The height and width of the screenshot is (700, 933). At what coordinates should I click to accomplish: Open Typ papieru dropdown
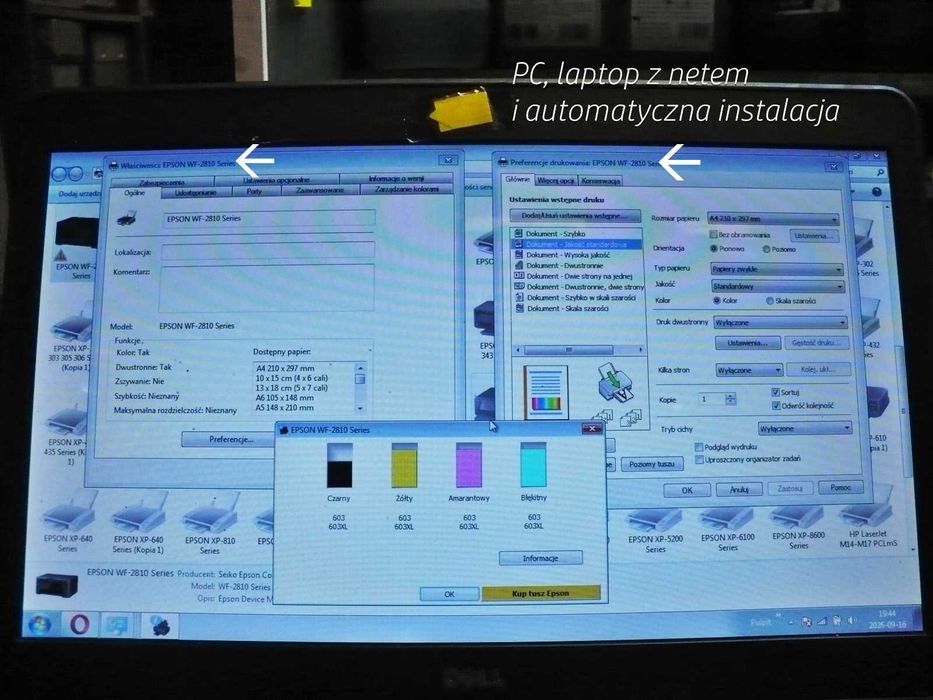[x=777, y=269]
